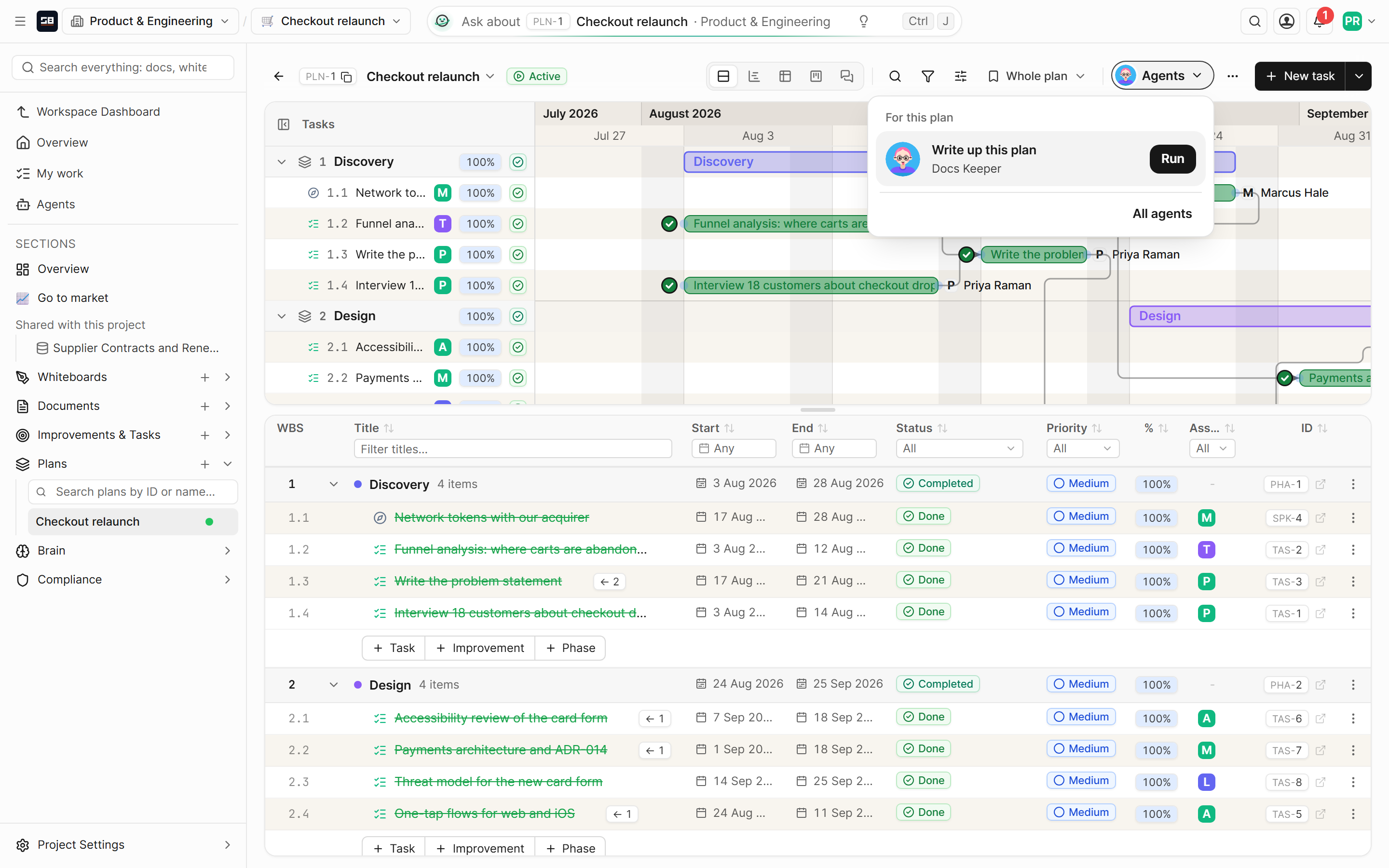
Task: Open the Product & Engineering workspace dropdown
Action: (x=150, y=21)
